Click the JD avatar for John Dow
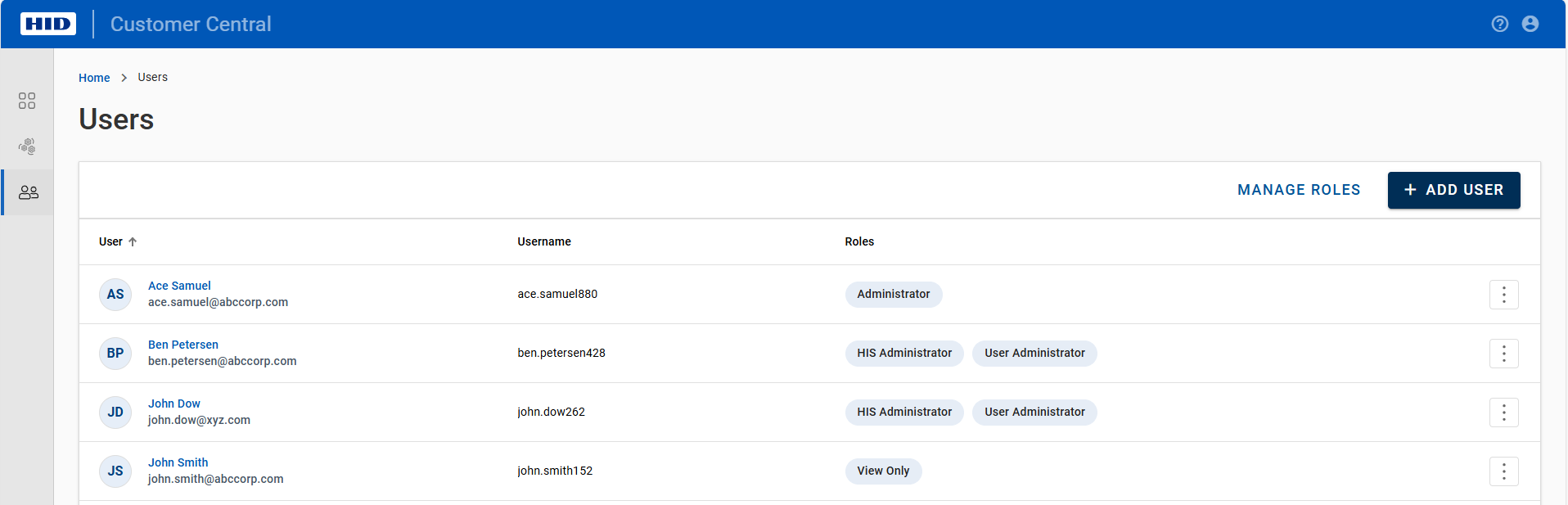1568x505 pixels. [115, 413]
